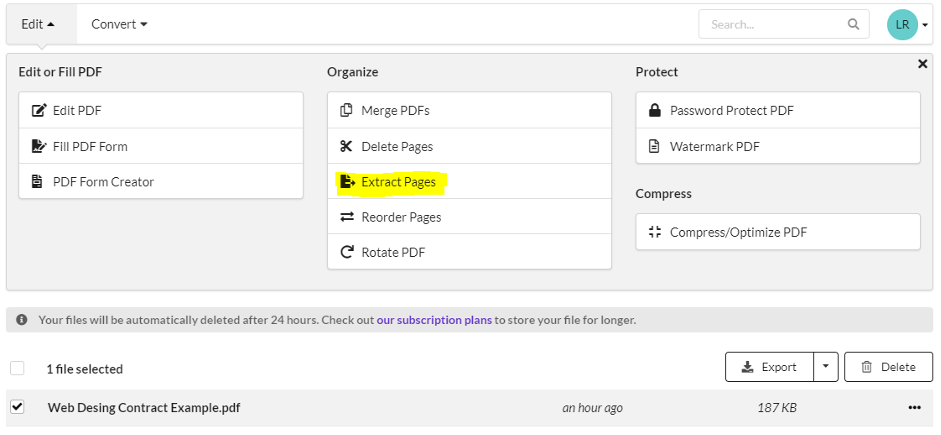Click the Rotate PDF circular arrow icon
The height and width of the screenshot is (435, 941).
coord(347,252)
